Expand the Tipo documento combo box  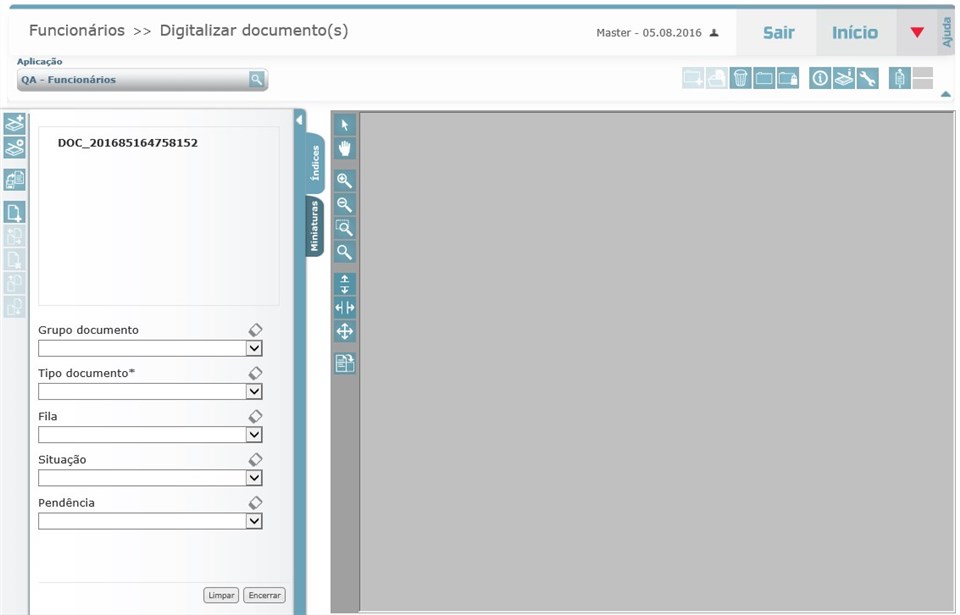point(256,391)
